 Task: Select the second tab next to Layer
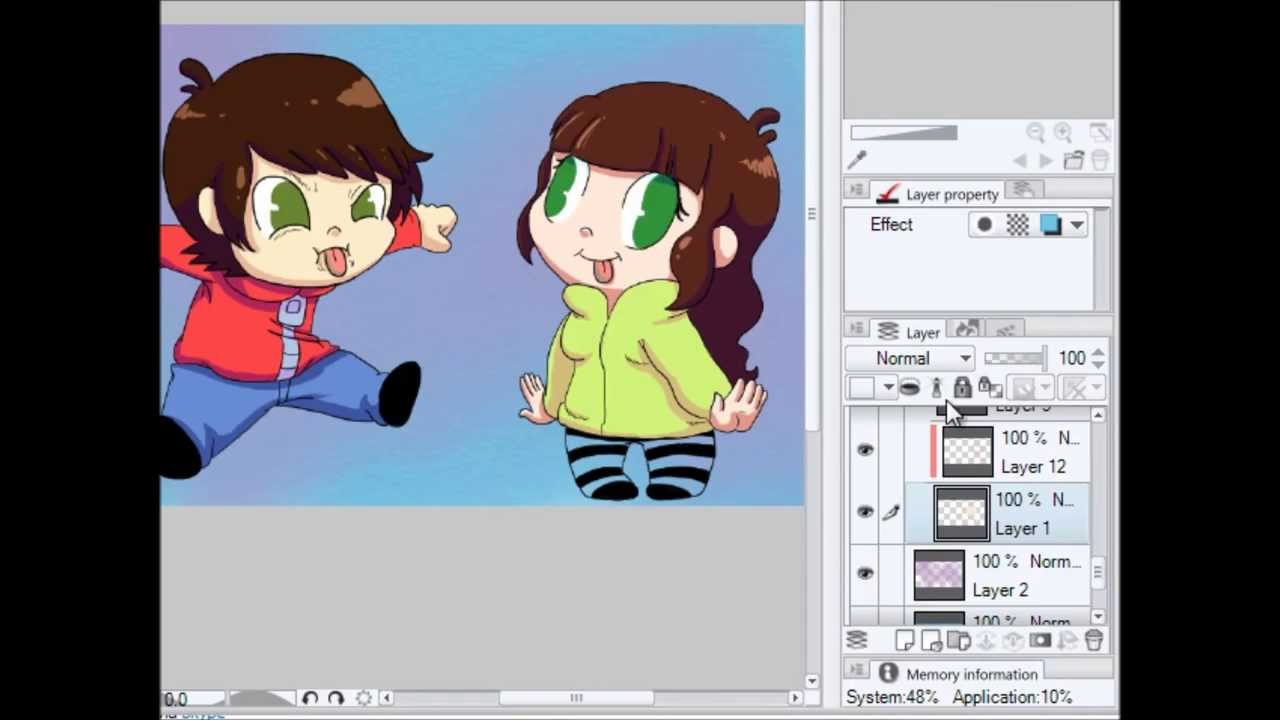(x=966, y=329)
